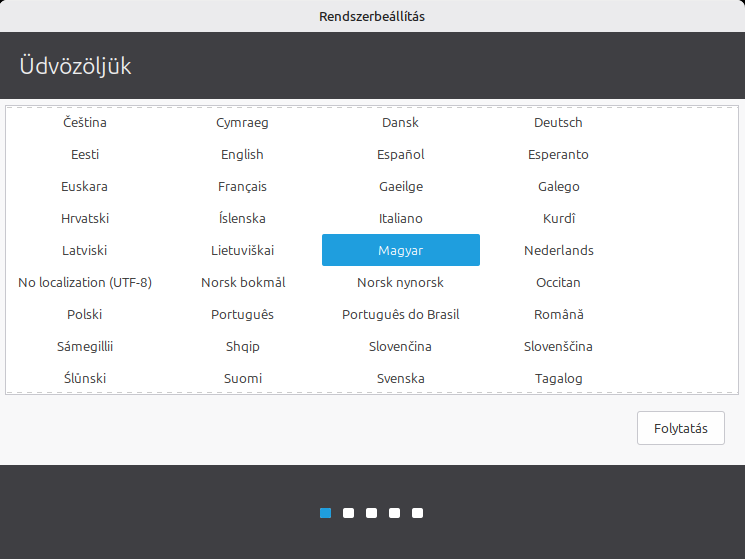
Task: Choose No localization (UTF-8) option
Action: coord(85,282)
